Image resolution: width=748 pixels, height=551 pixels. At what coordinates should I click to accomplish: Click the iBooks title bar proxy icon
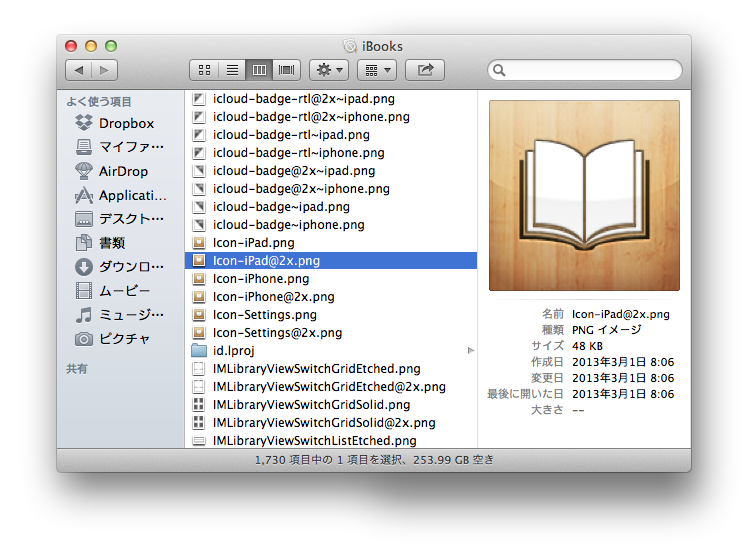pyautogui.click(x=350, y=46)
